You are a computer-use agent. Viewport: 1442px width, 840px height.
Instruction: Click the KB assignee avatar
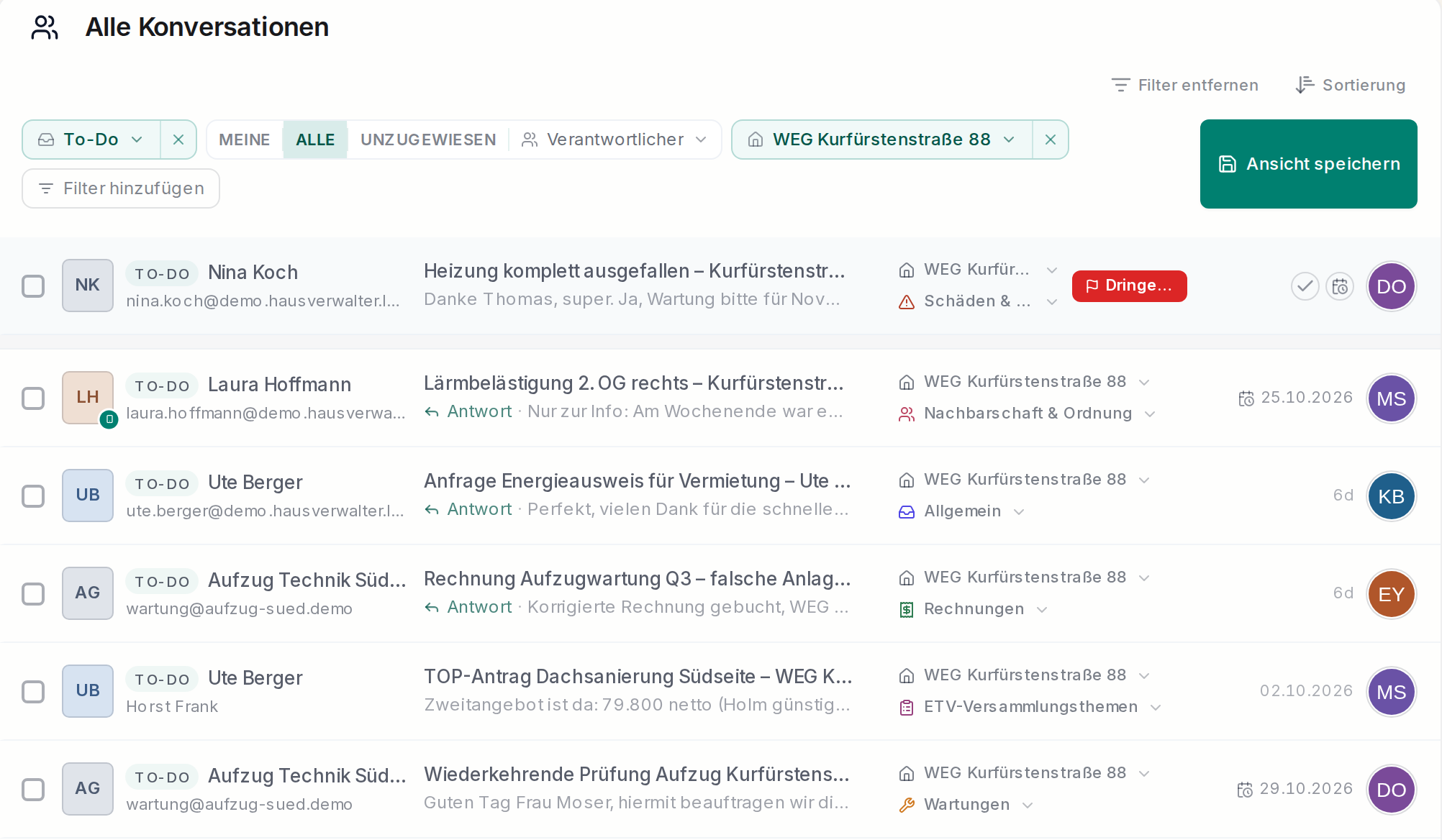pos(1391,496)
